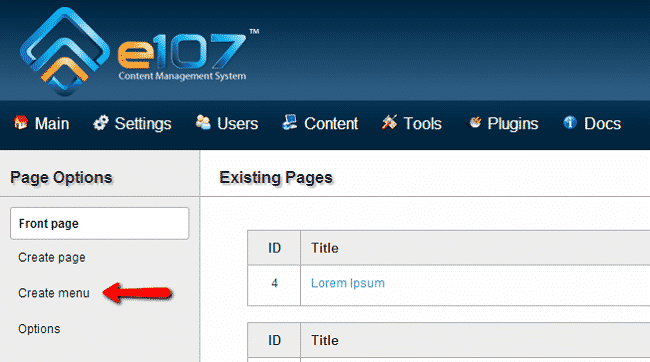Click the computer icon beside Content
Screen dimensions: 650x362
point(290,122)
